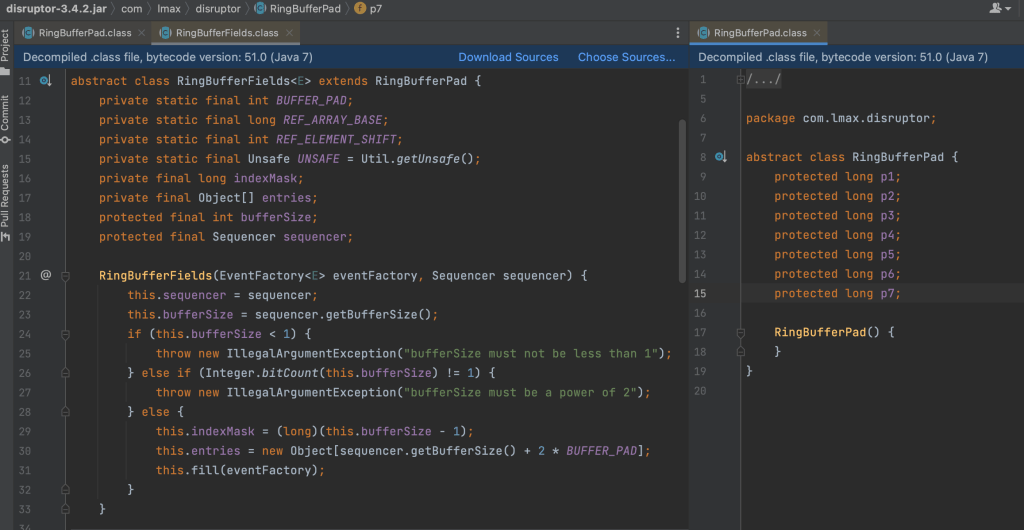Switch to RingBufferPad.class tab in left pane

tap(84, 33)
